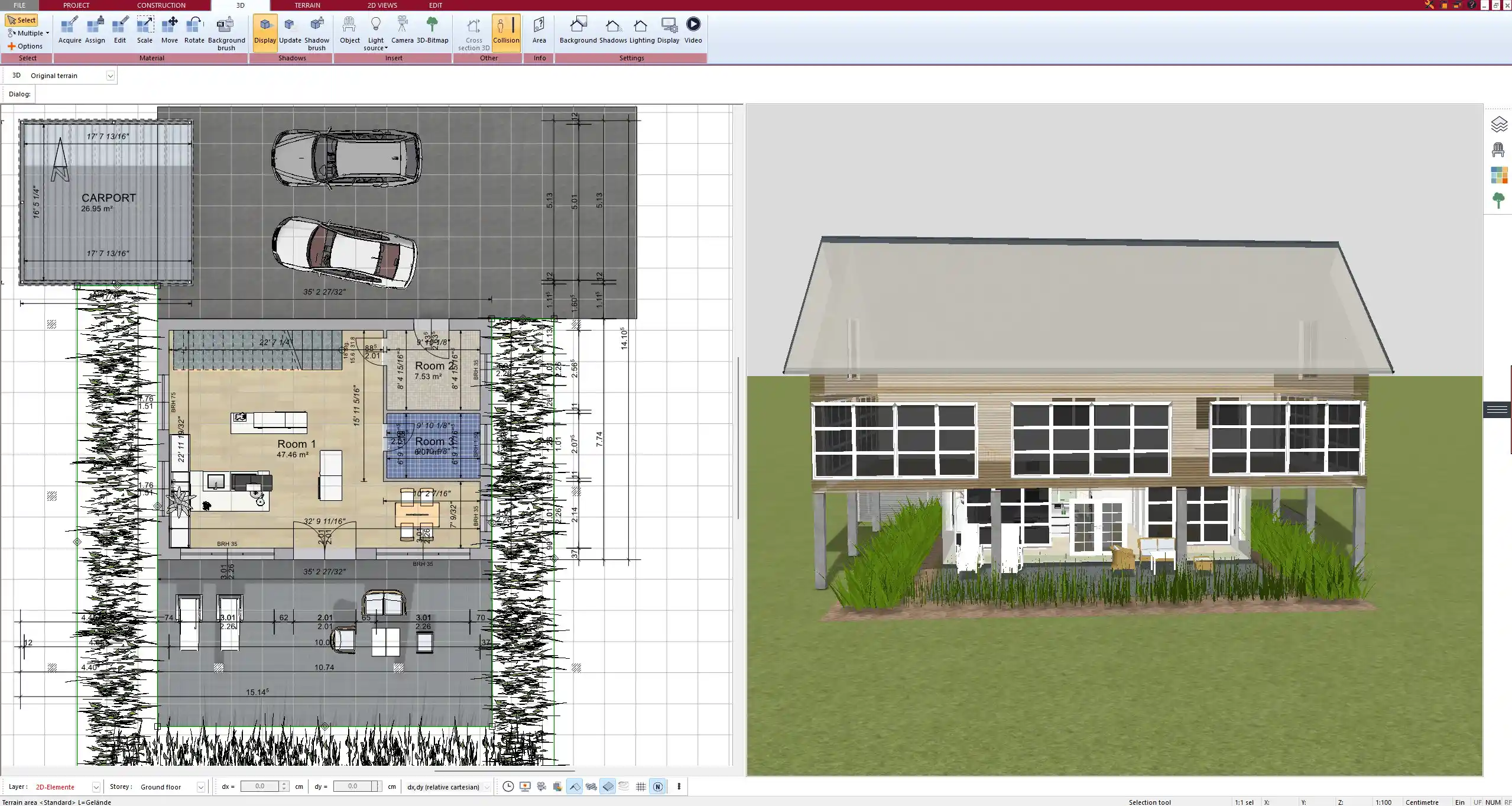
Task: Open the materials swatch panel on the right
Action: coord(1500,175)
